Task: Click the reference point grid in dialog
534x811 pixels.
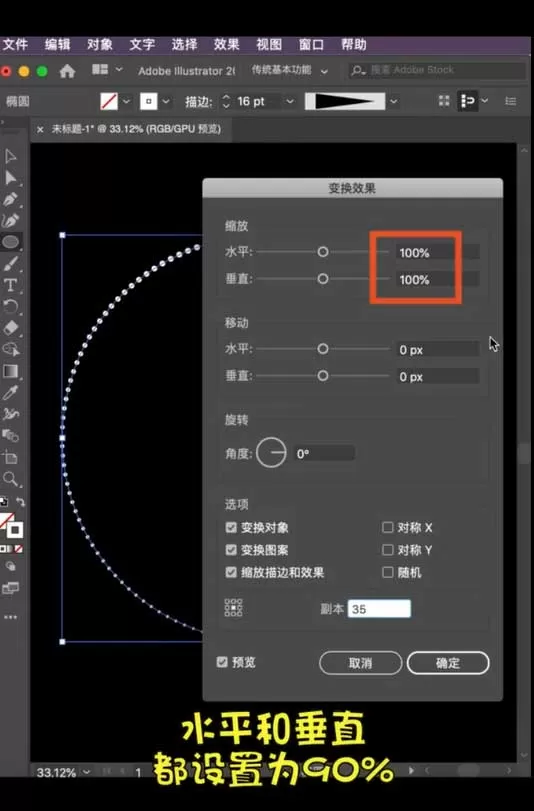Action: point(233,608)
